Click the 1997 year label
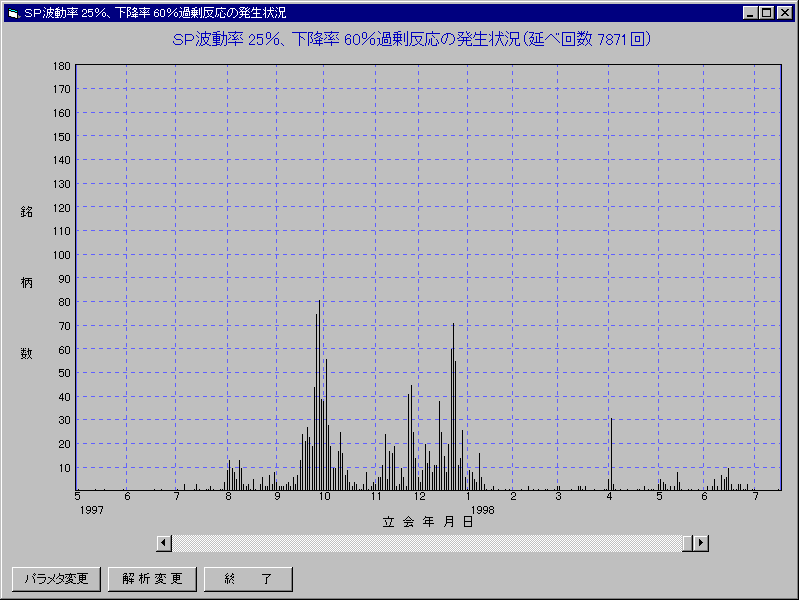 91,509
